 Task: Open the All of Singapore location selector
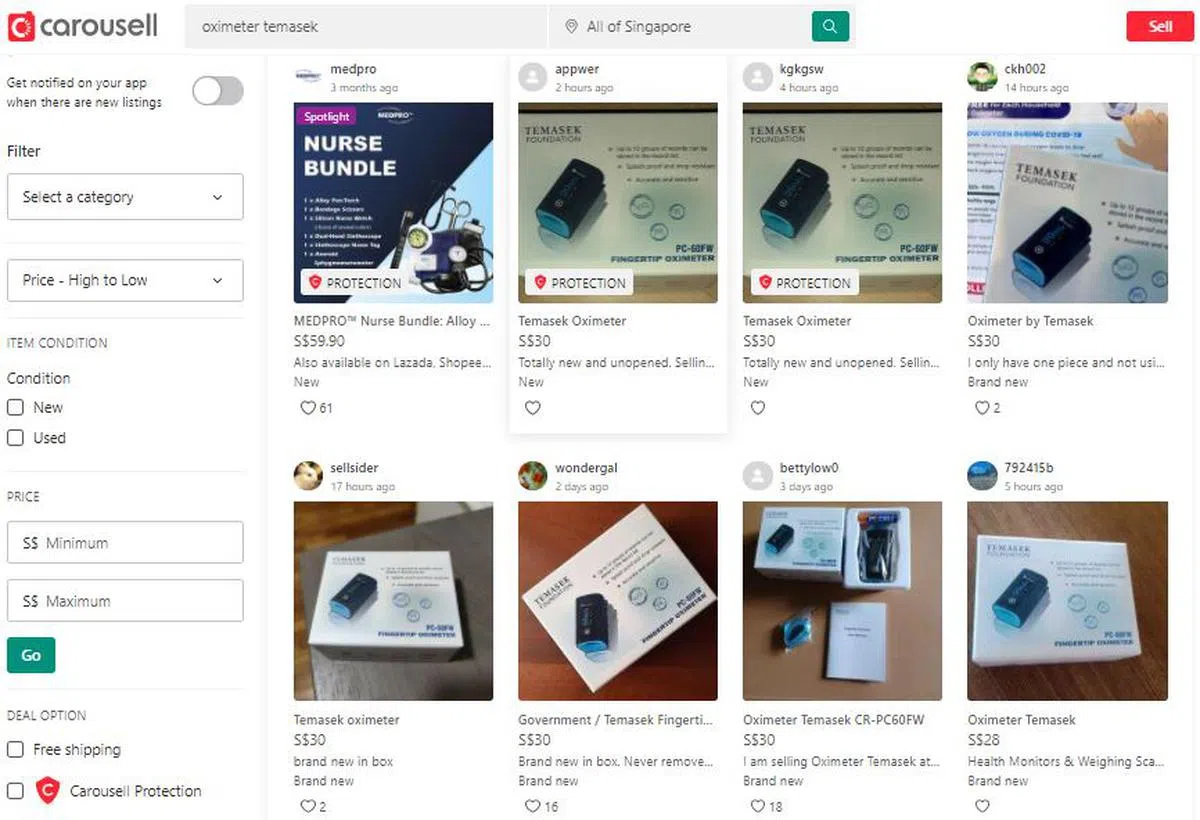tap(680, 27)
